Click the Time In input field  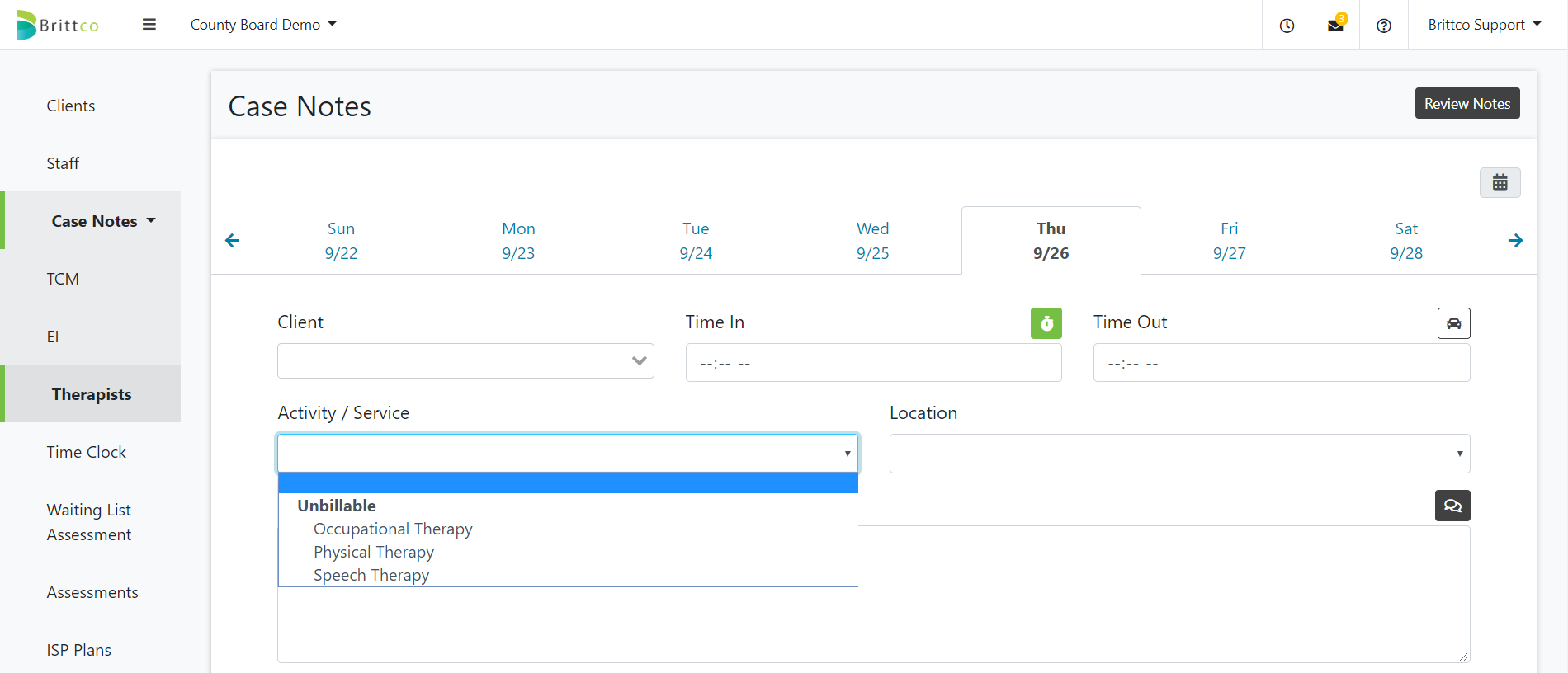pyautogui.click(x=873, y=363)
